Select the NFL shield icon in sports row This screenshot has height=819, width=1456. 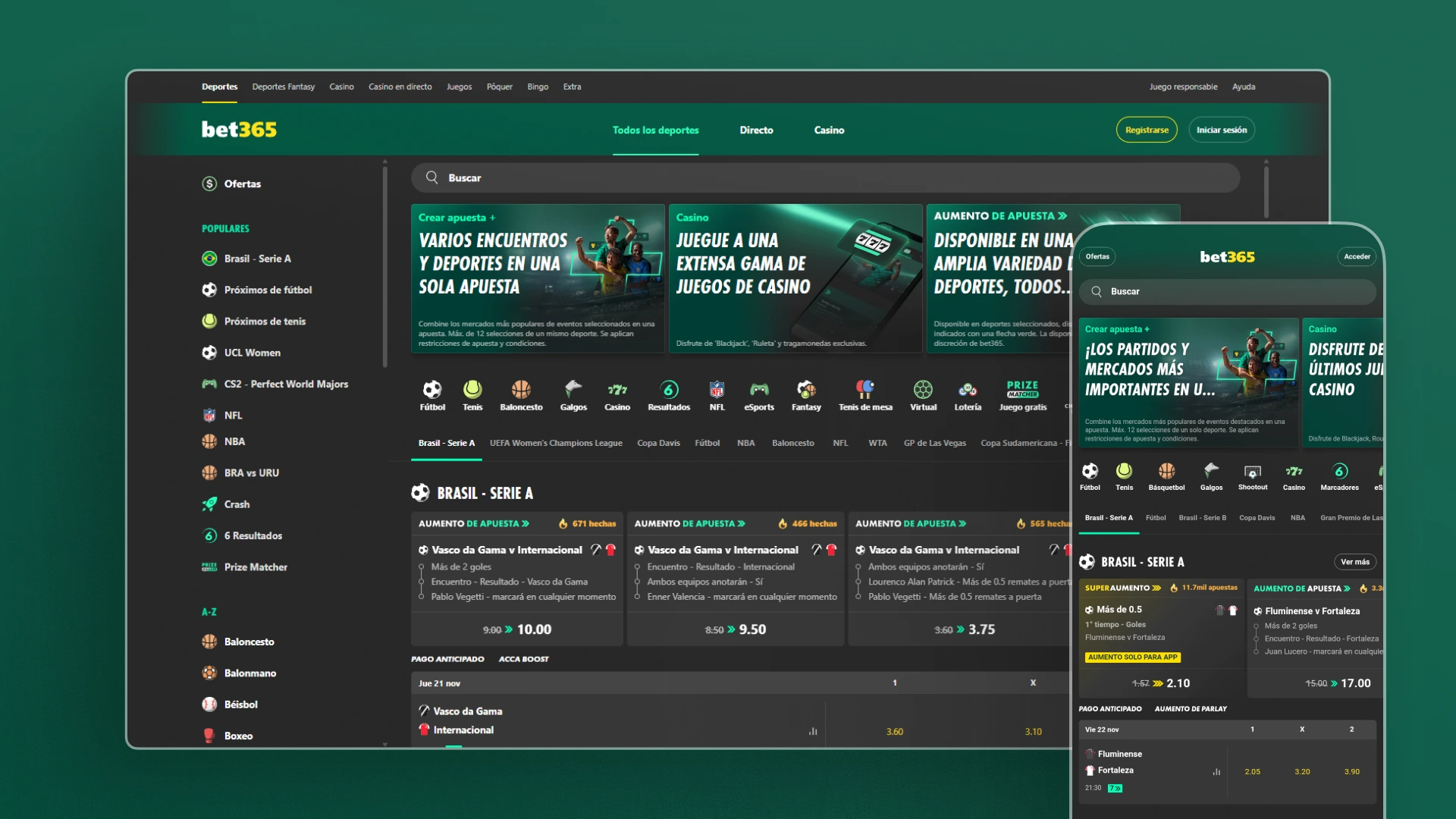(x=717, y=390)
